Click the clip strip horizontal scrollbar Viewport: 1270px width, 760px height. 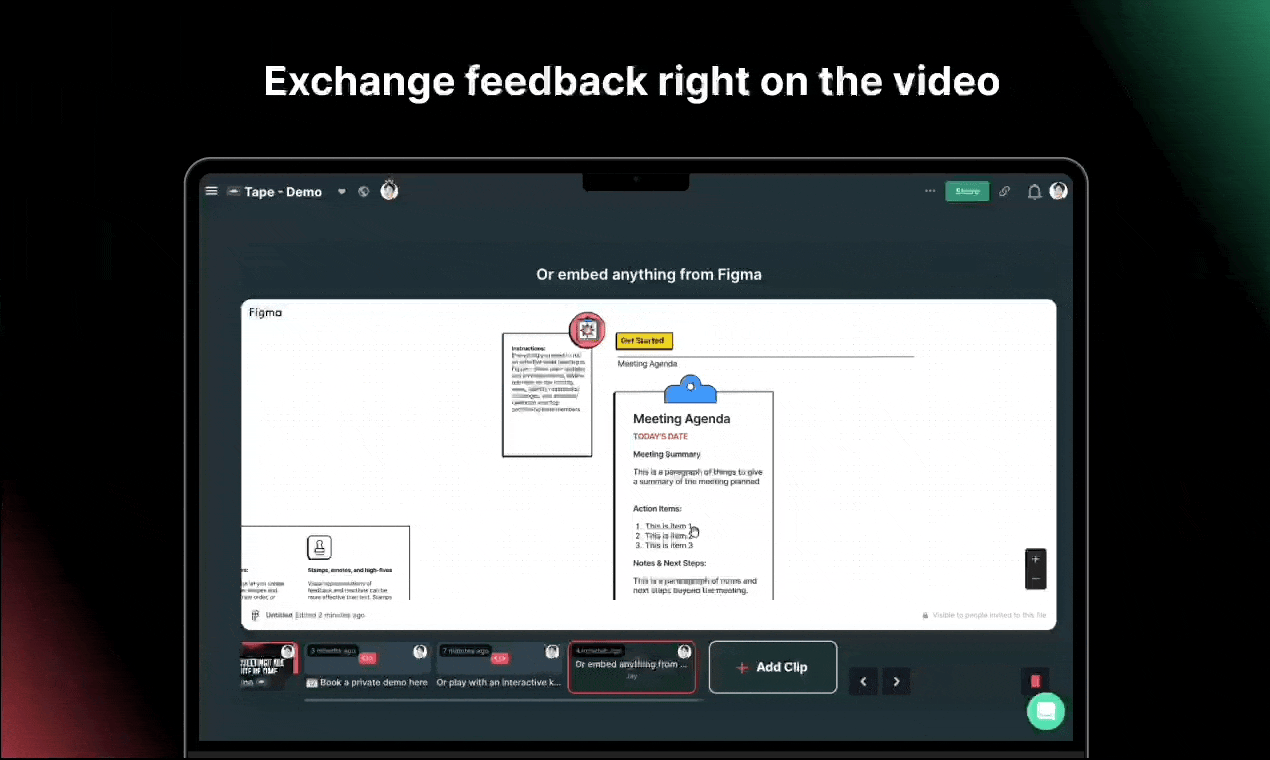503,700
